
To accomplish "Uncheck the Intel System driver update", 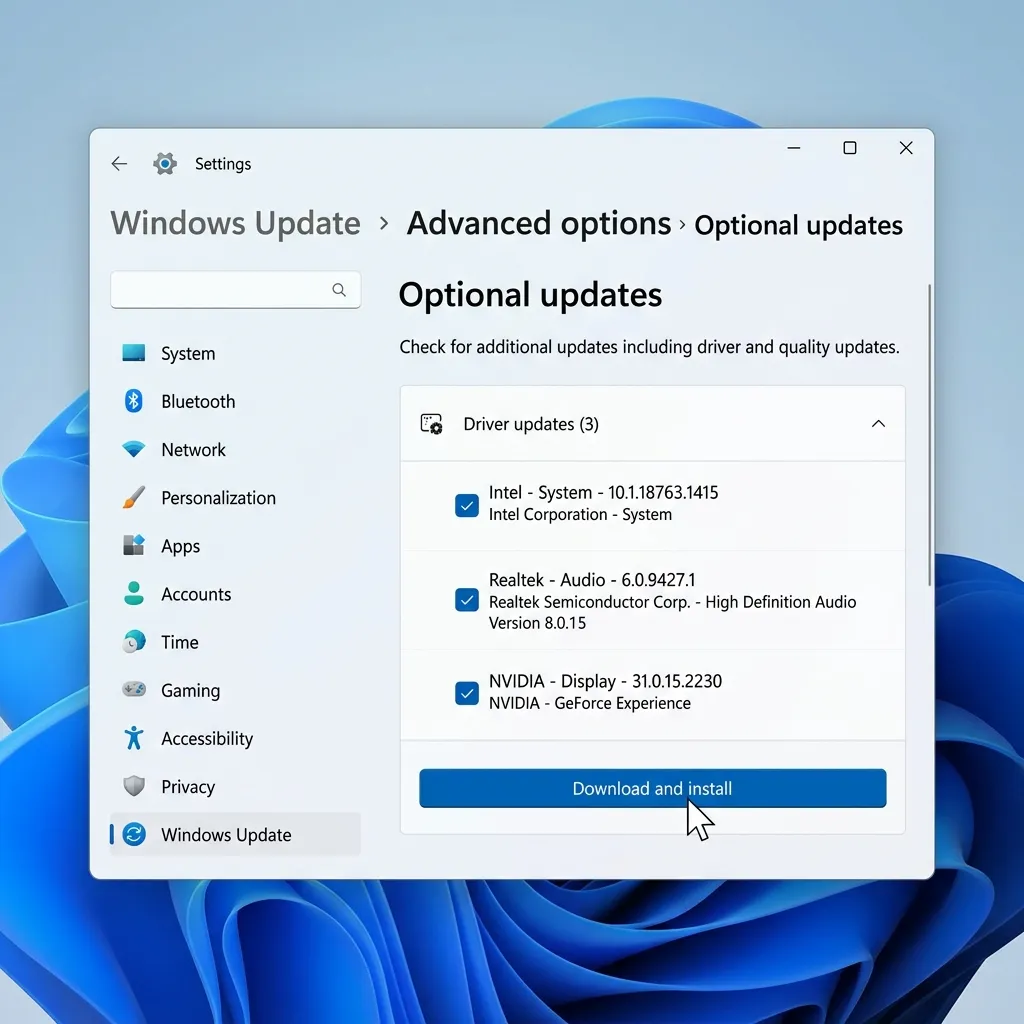I will coord(466,505).
